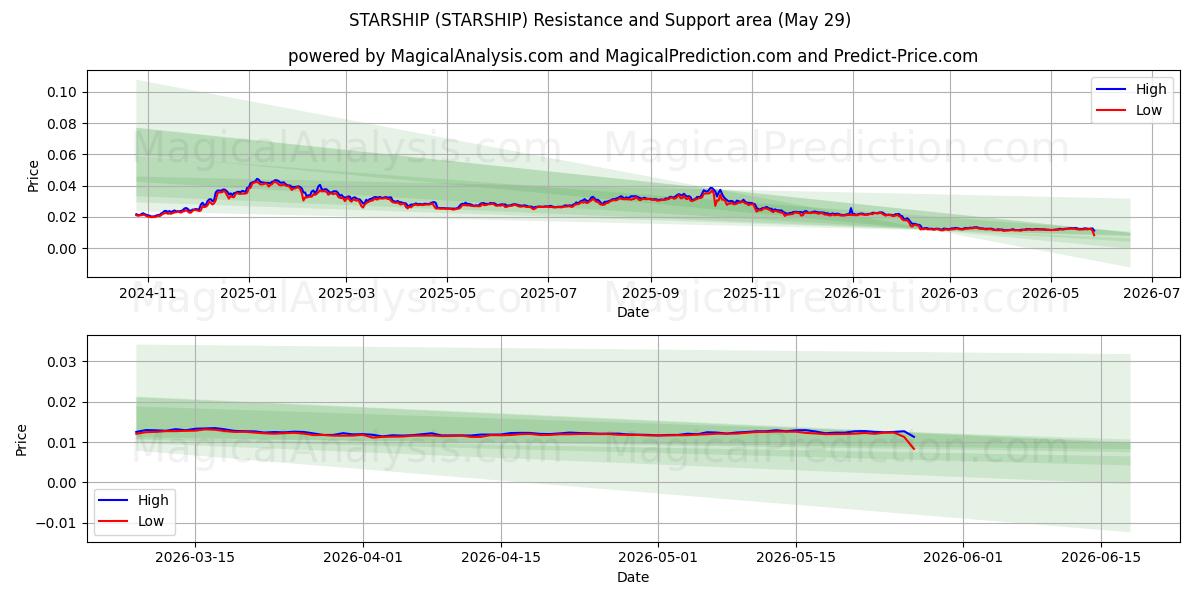
Task: Click the final price drop at the end of the bottom chart line
Action: pyautogui.click(x=910, y=441)
